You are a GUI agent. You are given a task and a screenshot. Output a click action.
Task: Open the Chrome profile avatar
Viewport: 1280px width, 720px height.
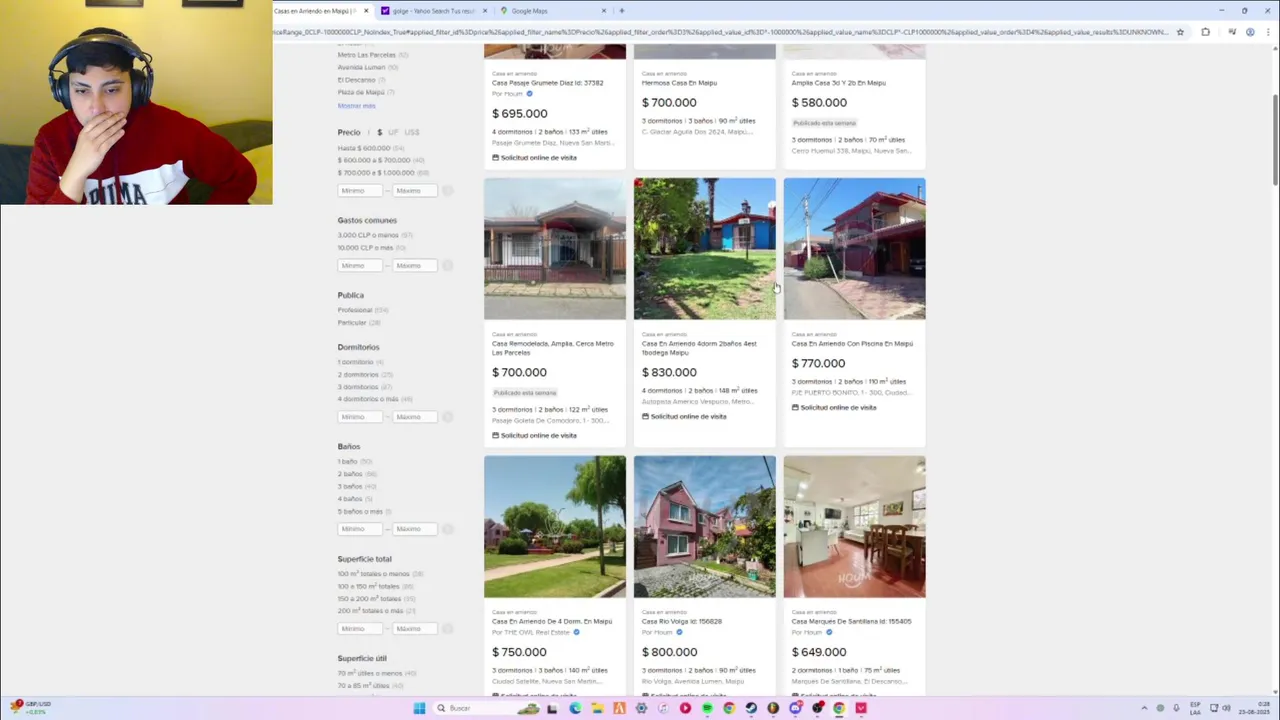[1250, 32]
